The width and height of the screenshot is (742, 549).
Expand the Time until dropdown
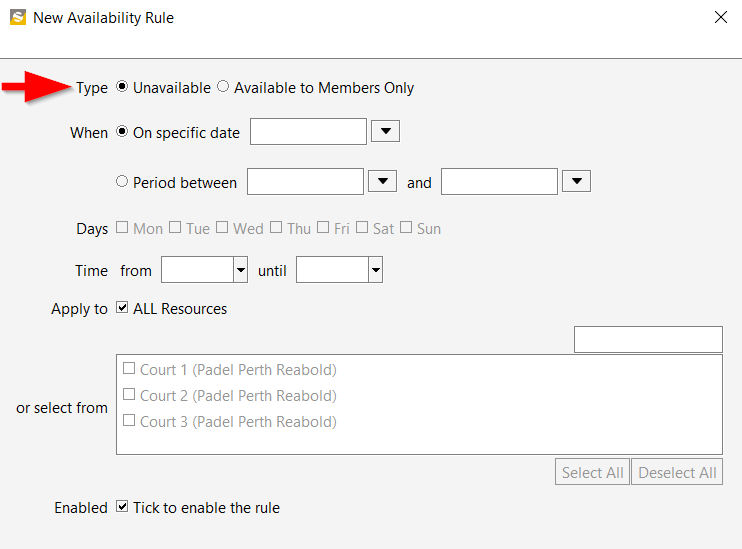click(376, 270)
